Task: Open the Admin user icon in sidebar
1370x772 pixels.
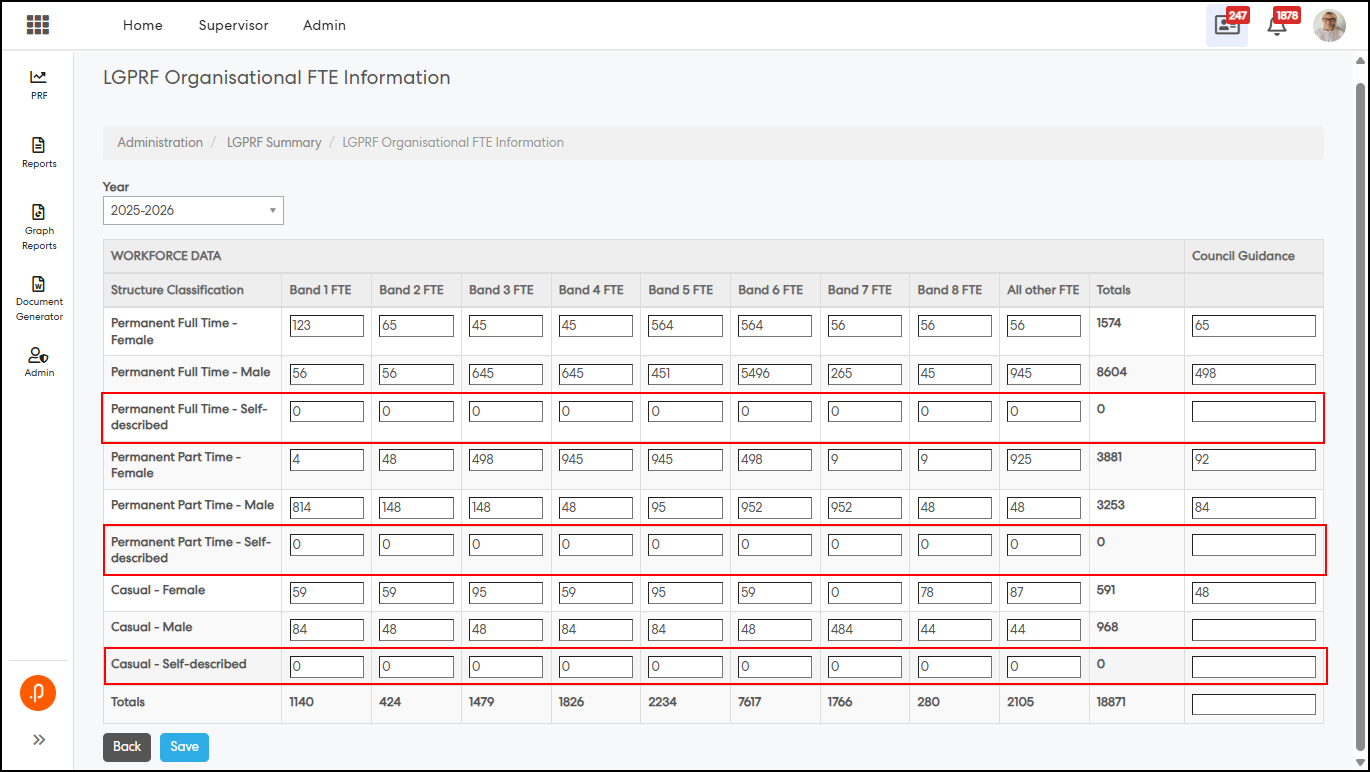Action: pos(39,356)
